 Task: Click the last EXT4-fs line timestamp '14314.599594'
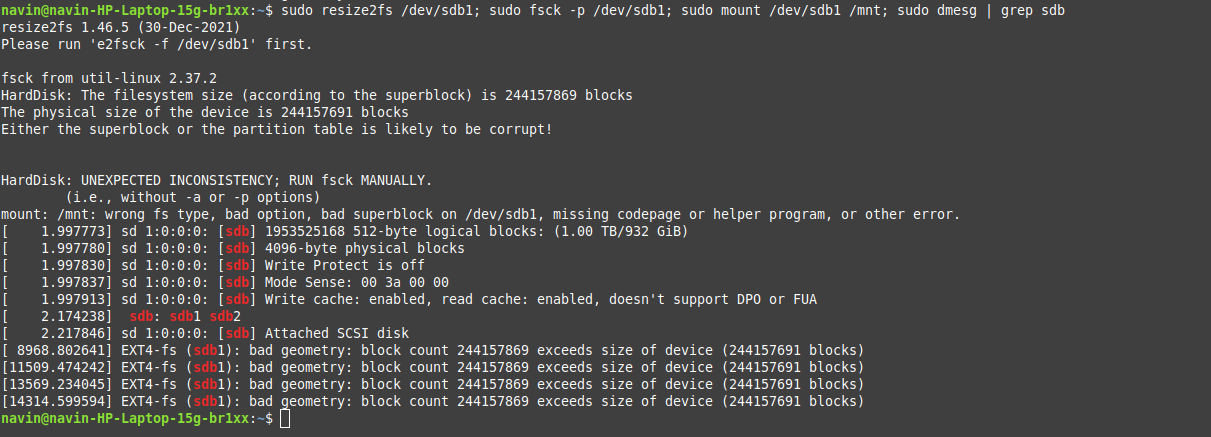click(58, 401)
